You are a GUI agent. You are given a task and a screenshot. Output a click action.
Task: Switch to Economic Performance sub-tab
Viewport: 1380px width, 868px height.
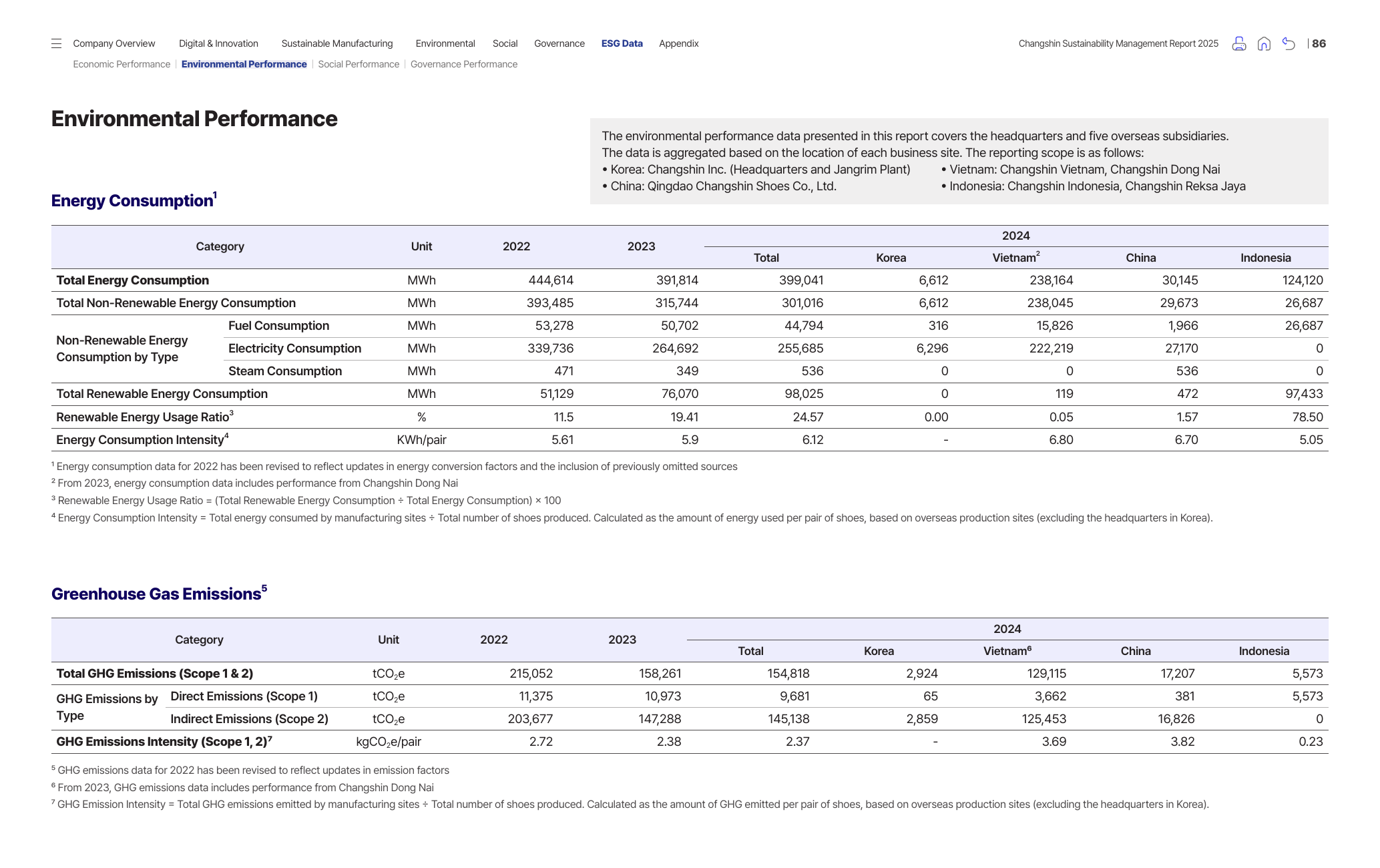(x=122, y=64)
